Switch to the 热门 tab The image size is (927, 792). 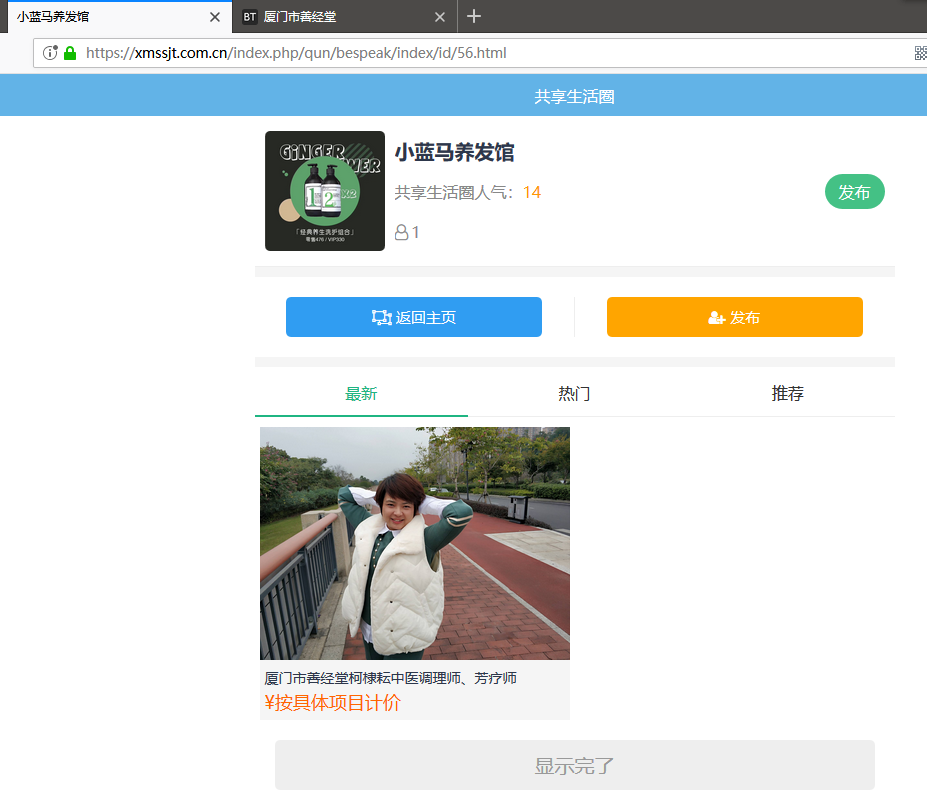(x=574, y=394)
